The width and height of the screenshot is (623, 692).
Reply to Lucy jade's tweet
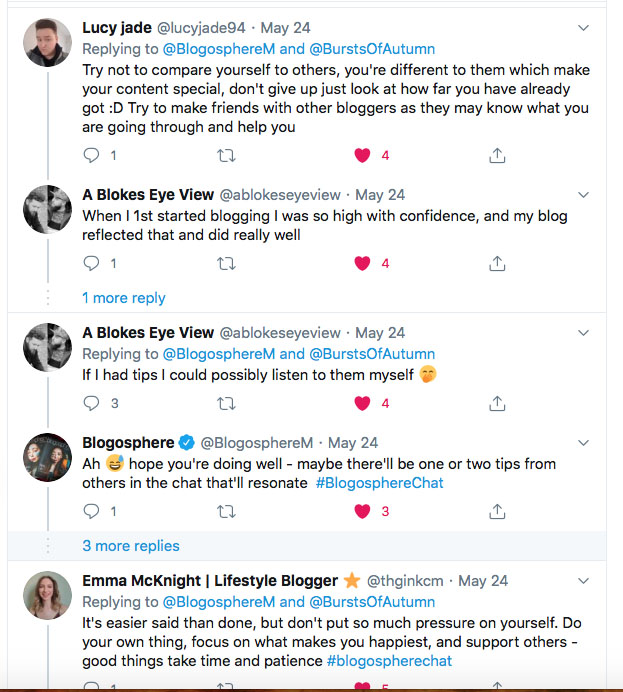coord(92,155)
